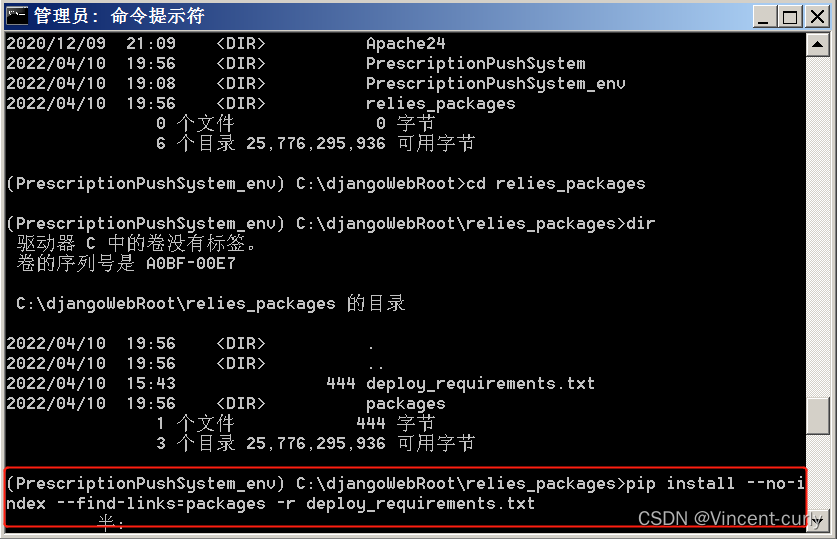This screenshot has width=838, height=539.
Task: Click the deploy_requirements.txt file name in the listing
Action: click(480, 384)
